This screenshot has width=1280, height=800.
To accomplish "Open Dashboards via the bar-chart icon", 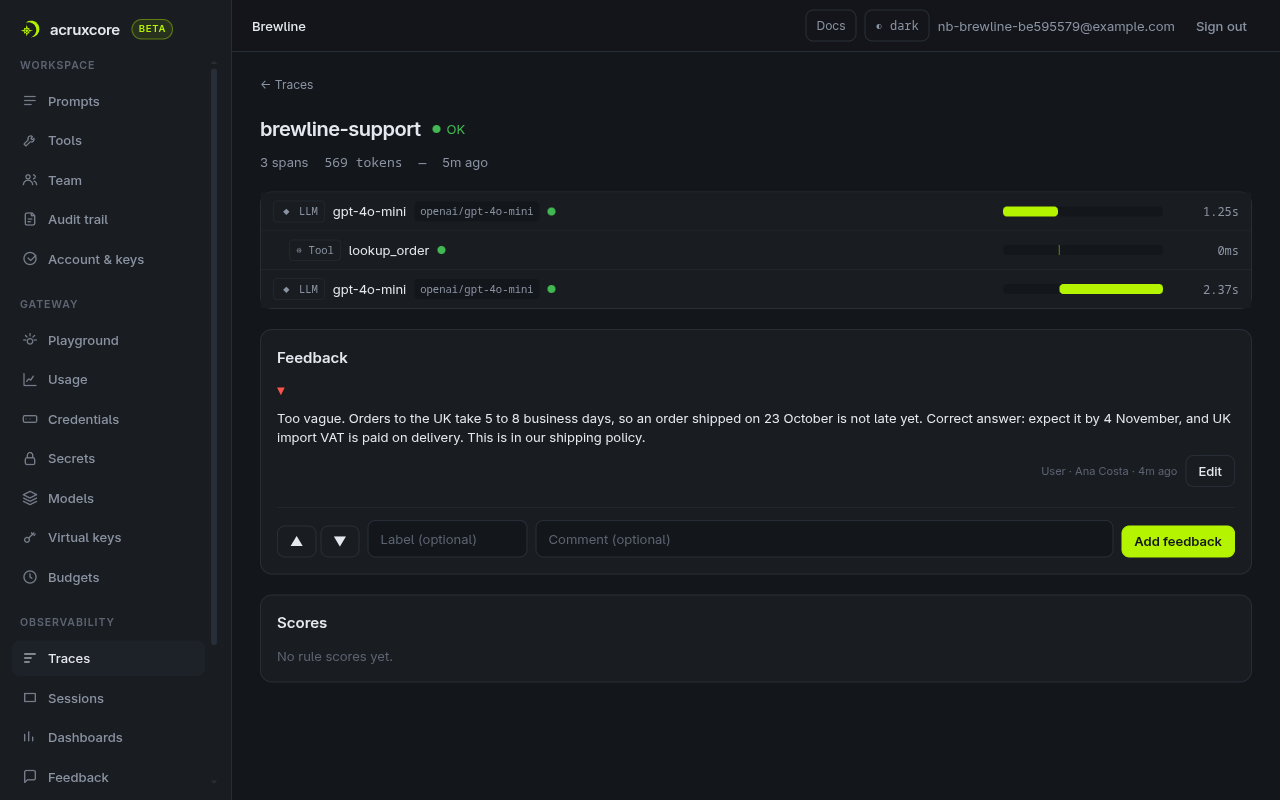I will click(x=30, y=737).
